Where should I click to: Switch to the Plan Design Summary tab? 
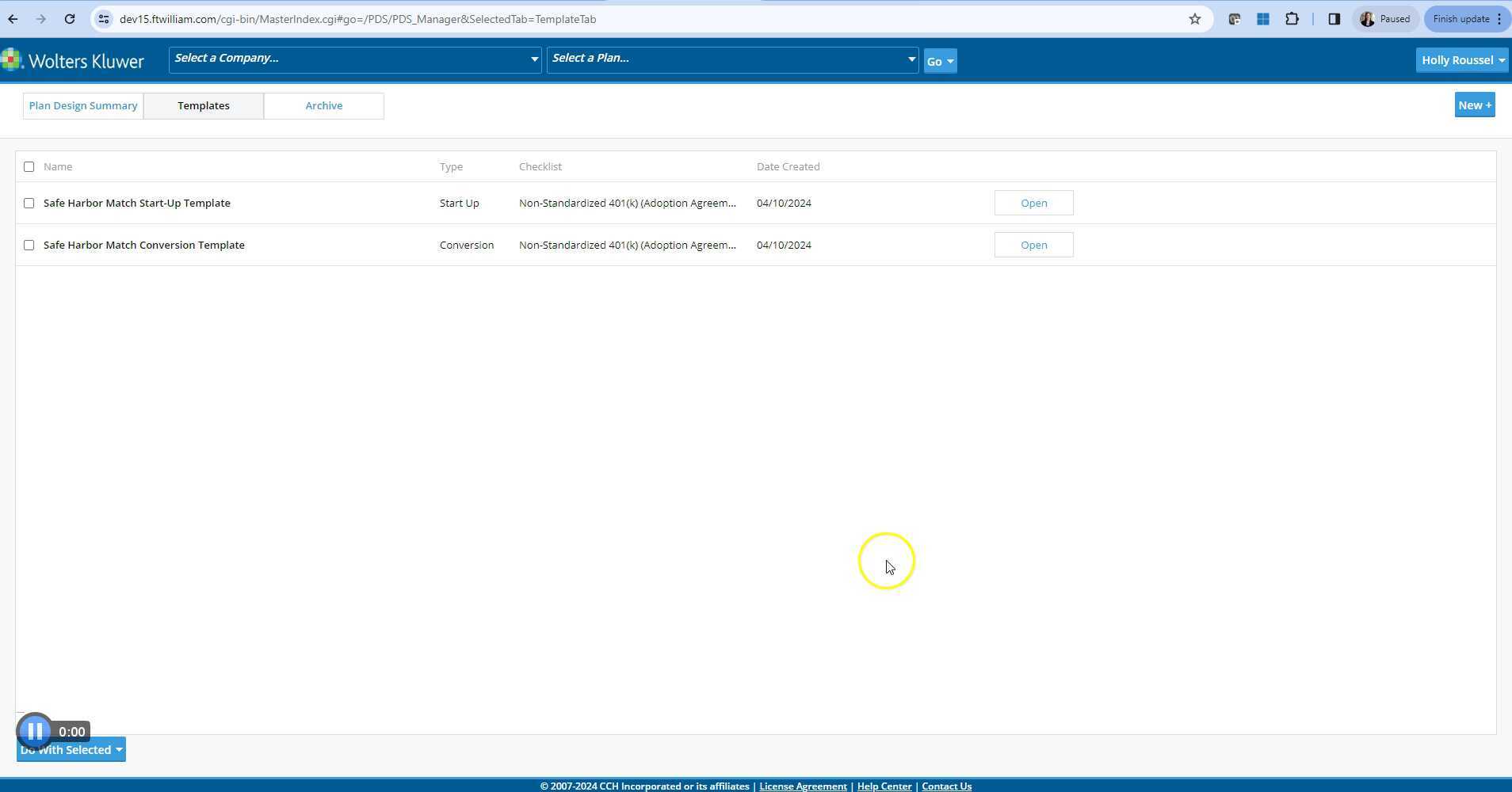coord(82,105)
